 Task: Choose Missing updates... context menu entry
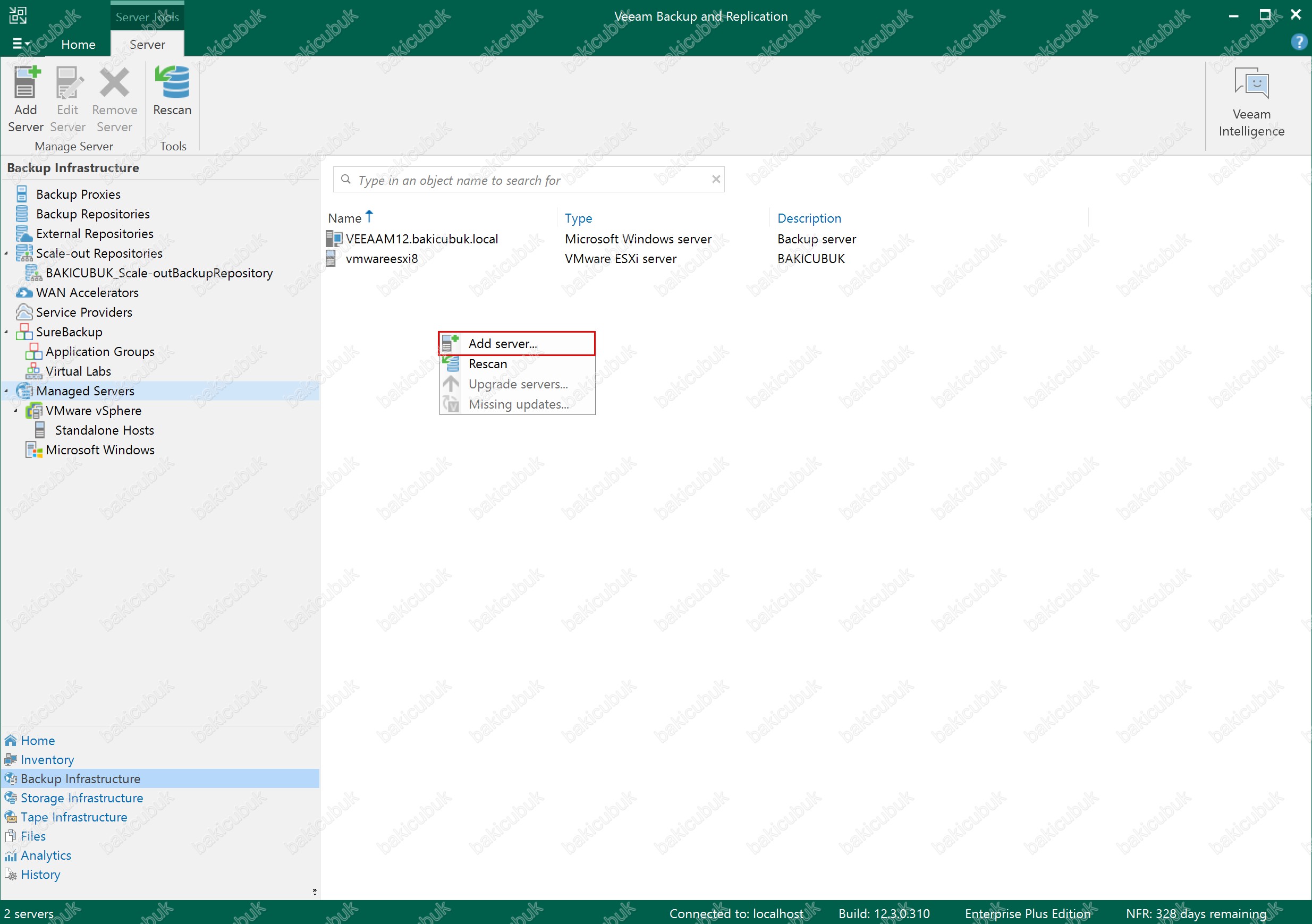517,404
